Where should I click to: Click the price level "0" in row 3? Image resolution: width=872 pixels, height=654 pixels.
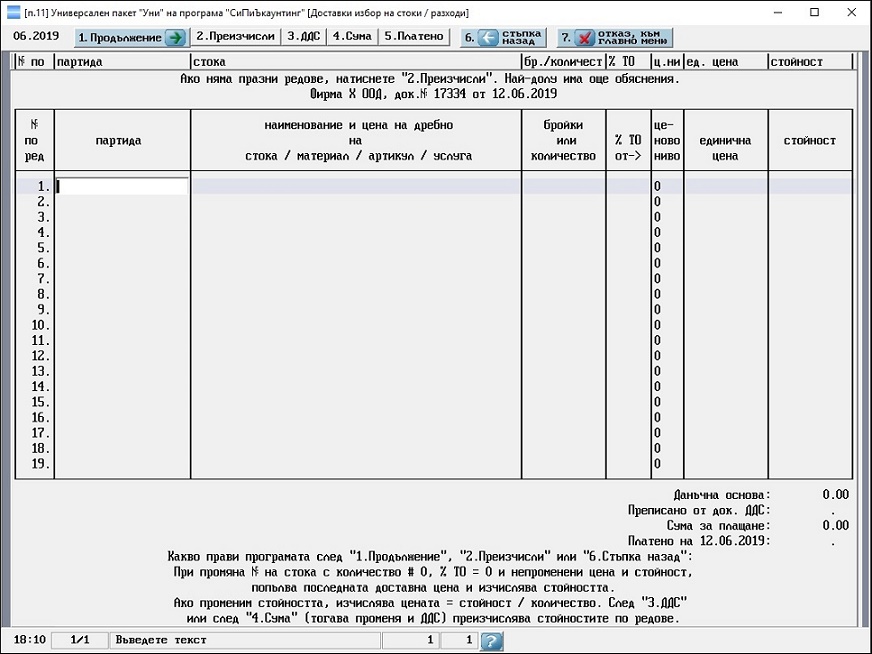657,217
